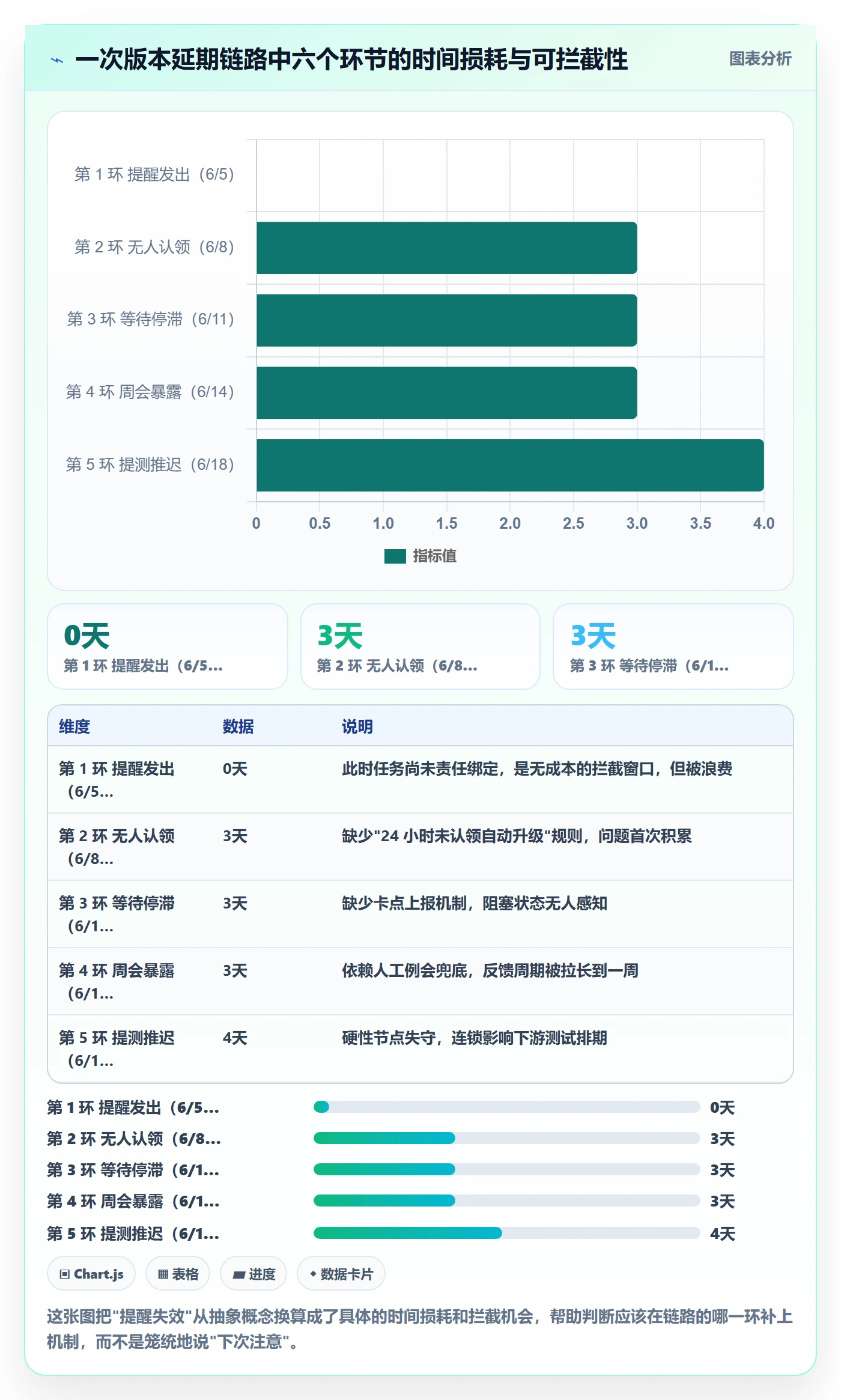
Task: Click the progress icon in 进度 tag
Action: pos(239,1274)
